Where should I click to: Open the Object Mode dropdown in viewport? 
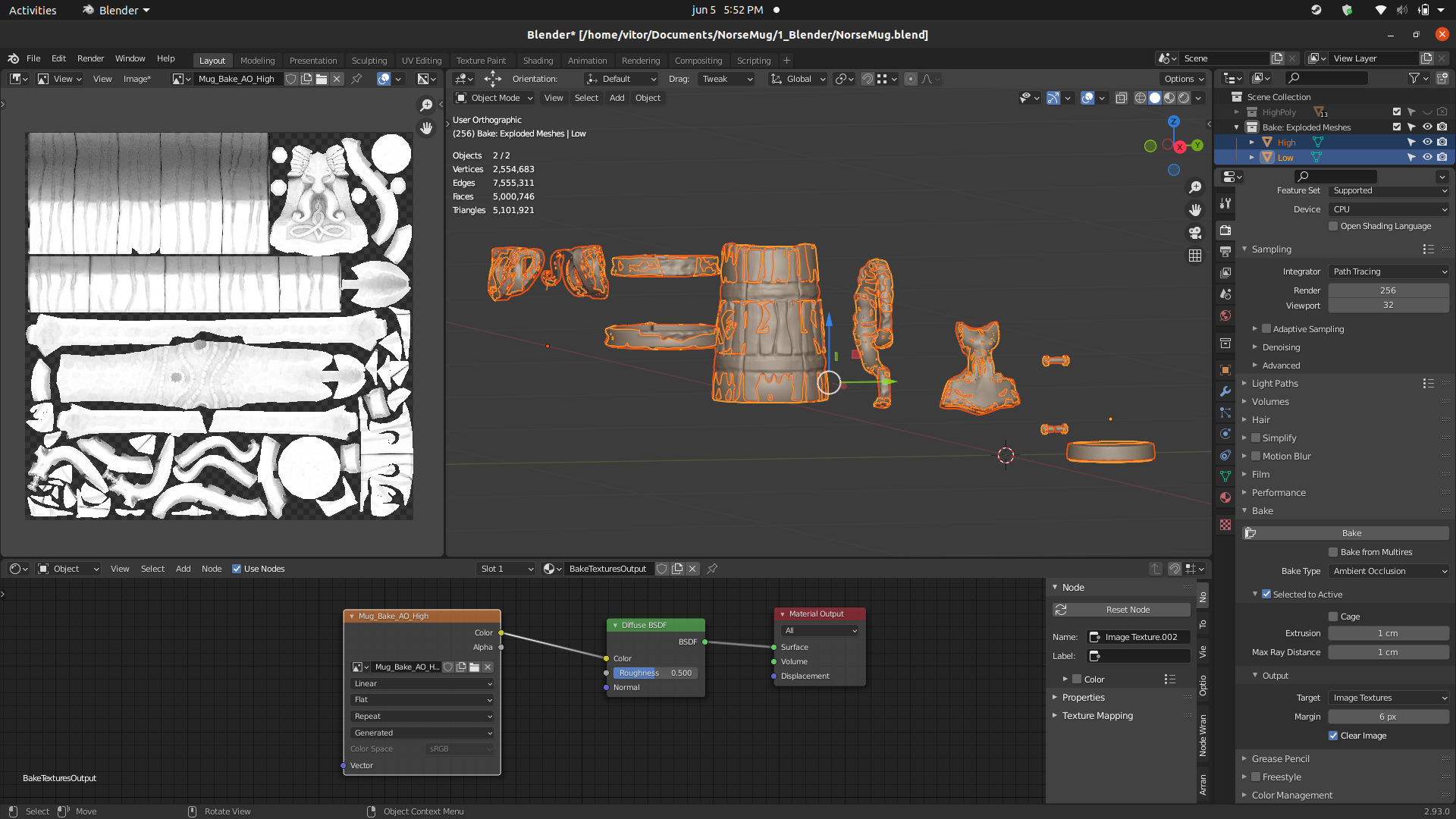click(494, 98)
